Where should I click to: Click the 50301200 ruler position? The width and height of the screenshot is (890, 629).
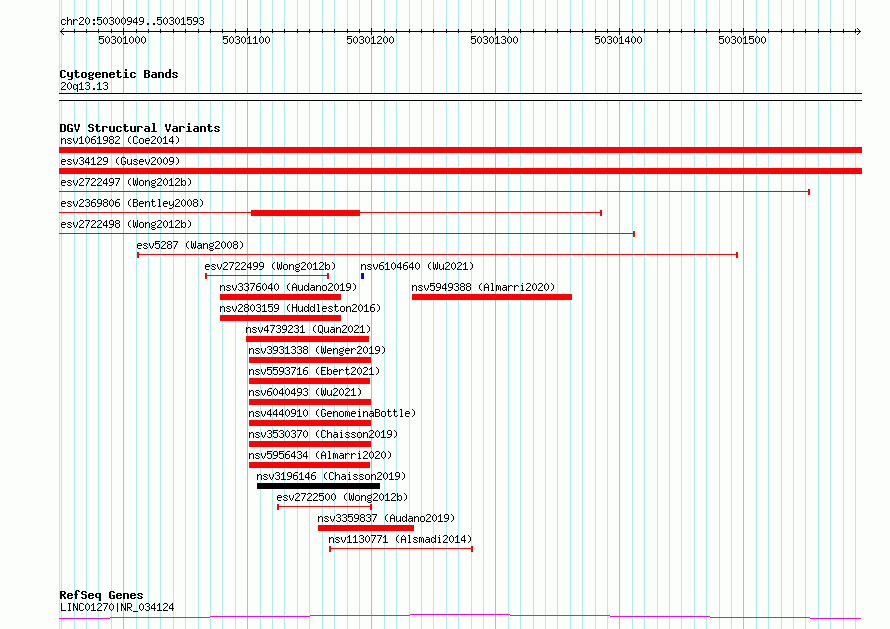pos(370,40)
